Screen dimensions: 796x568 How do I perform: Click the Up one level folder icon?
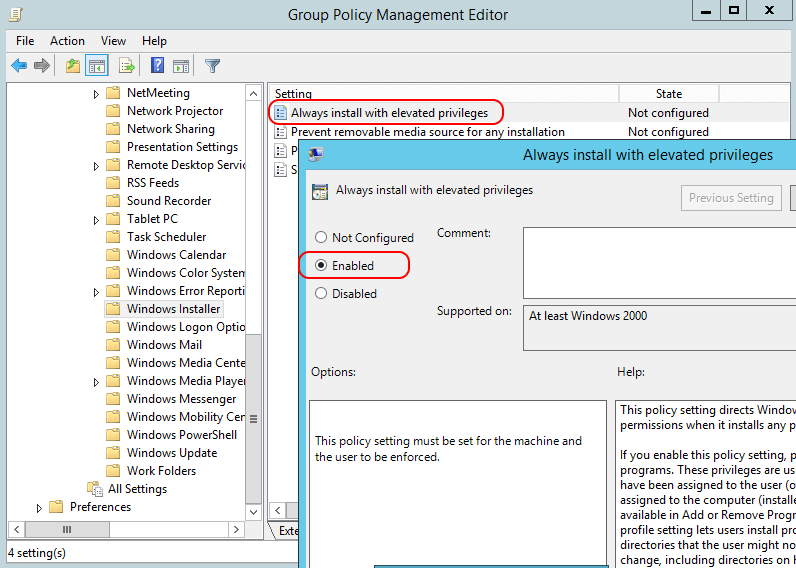pos(72,66)
